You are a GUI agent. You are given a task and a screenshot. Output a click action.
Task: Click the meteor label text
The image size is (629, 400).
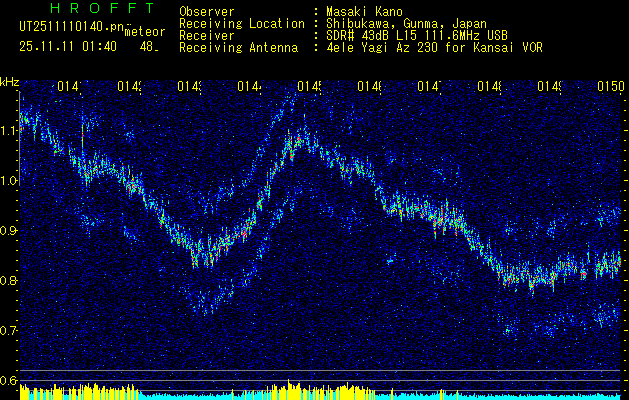coord(143,33)
